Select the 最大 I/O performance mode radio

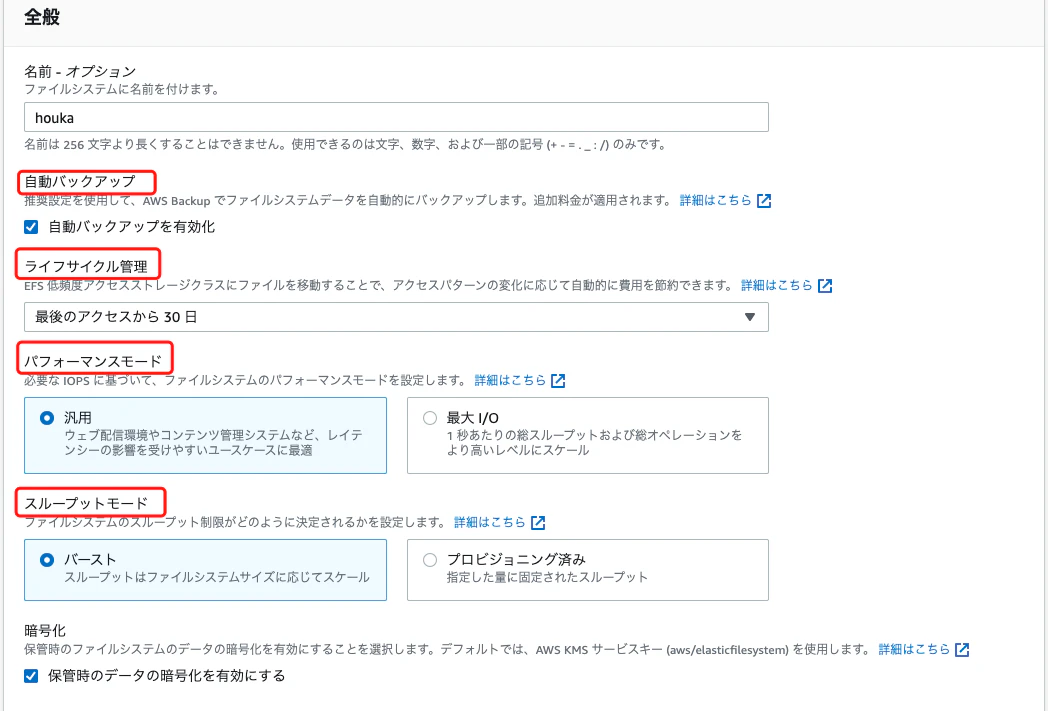coord(430,418)
